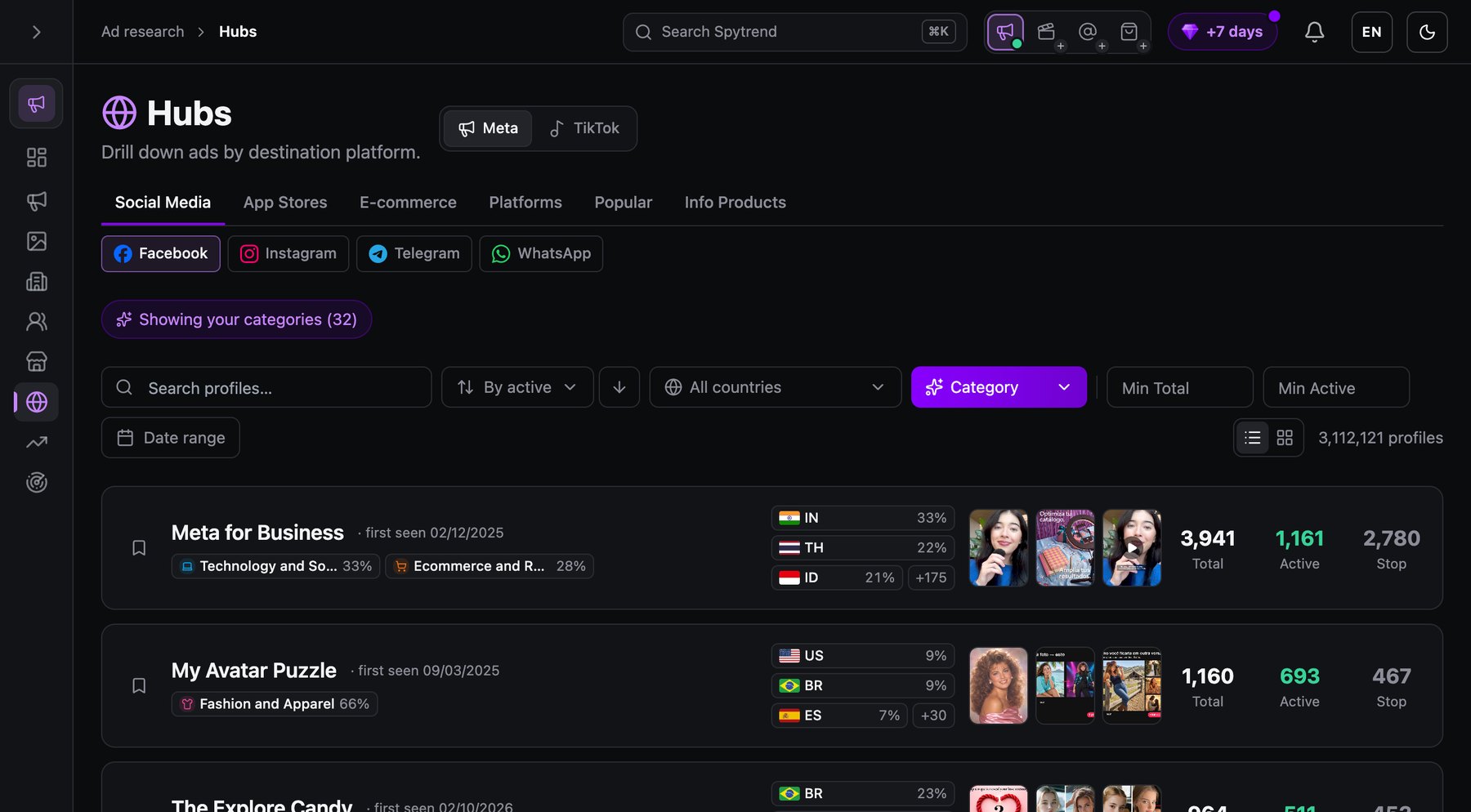Select the Meta platform toggle

[x=488, y=128]
